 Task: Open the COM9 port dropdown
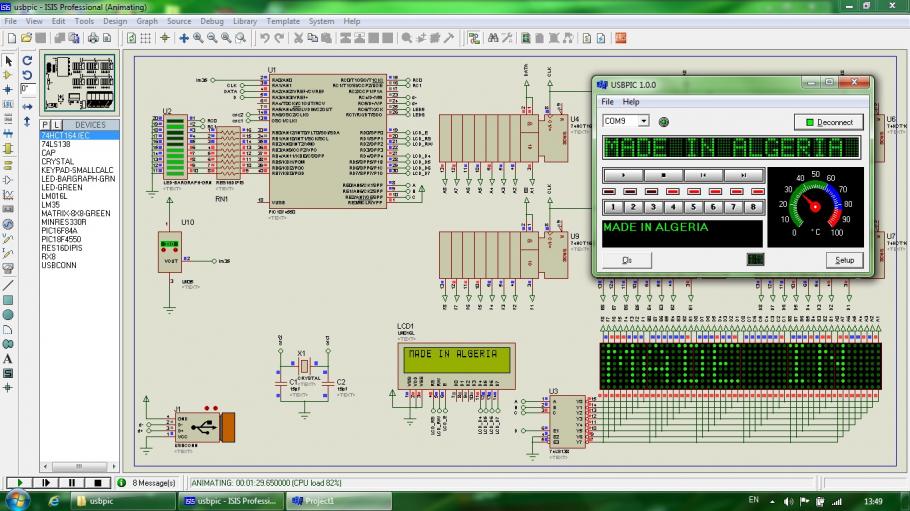point(643,121)
